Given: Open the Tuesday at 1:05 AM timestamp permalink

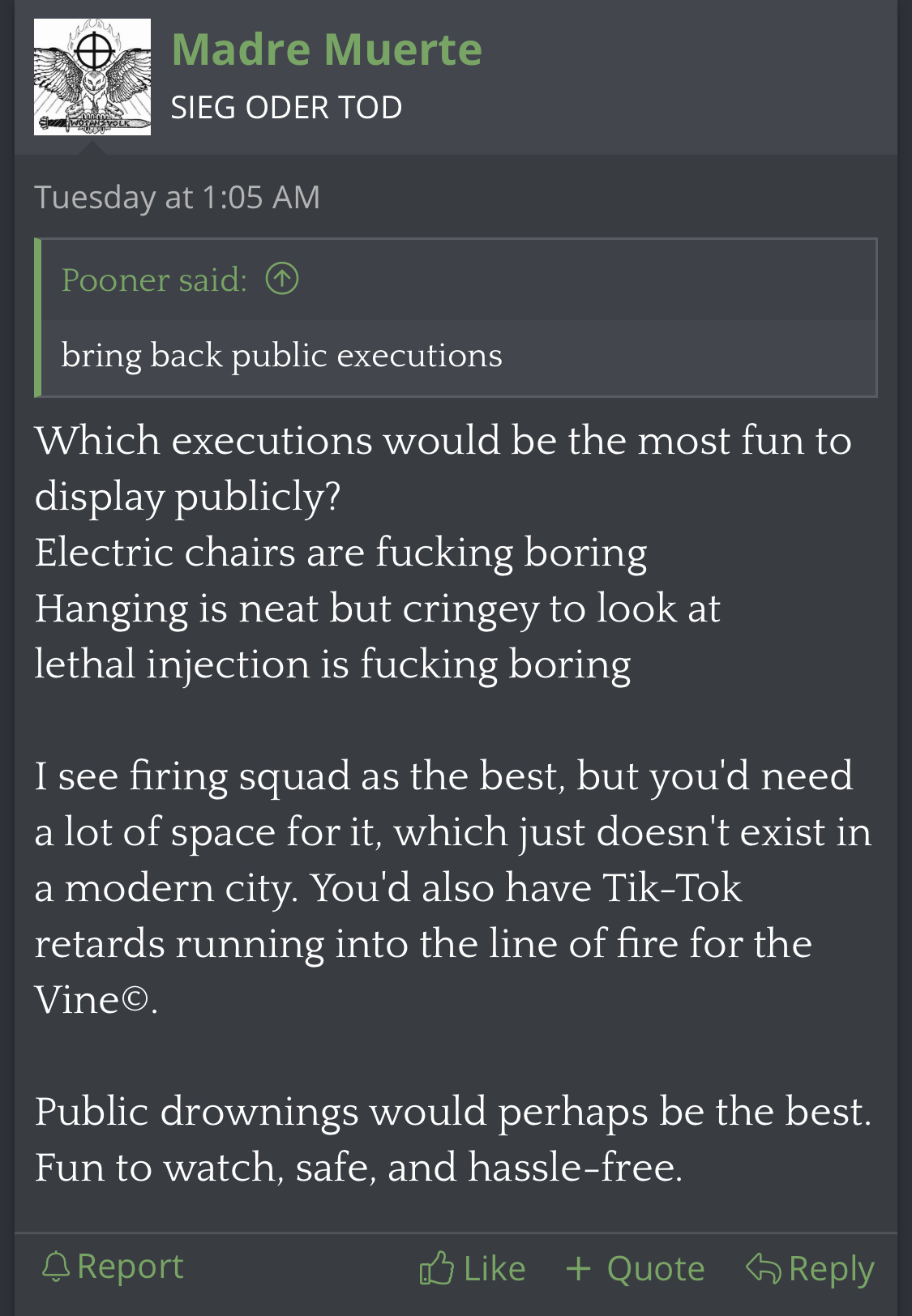Looking at the screenshot, I should 178,197.
